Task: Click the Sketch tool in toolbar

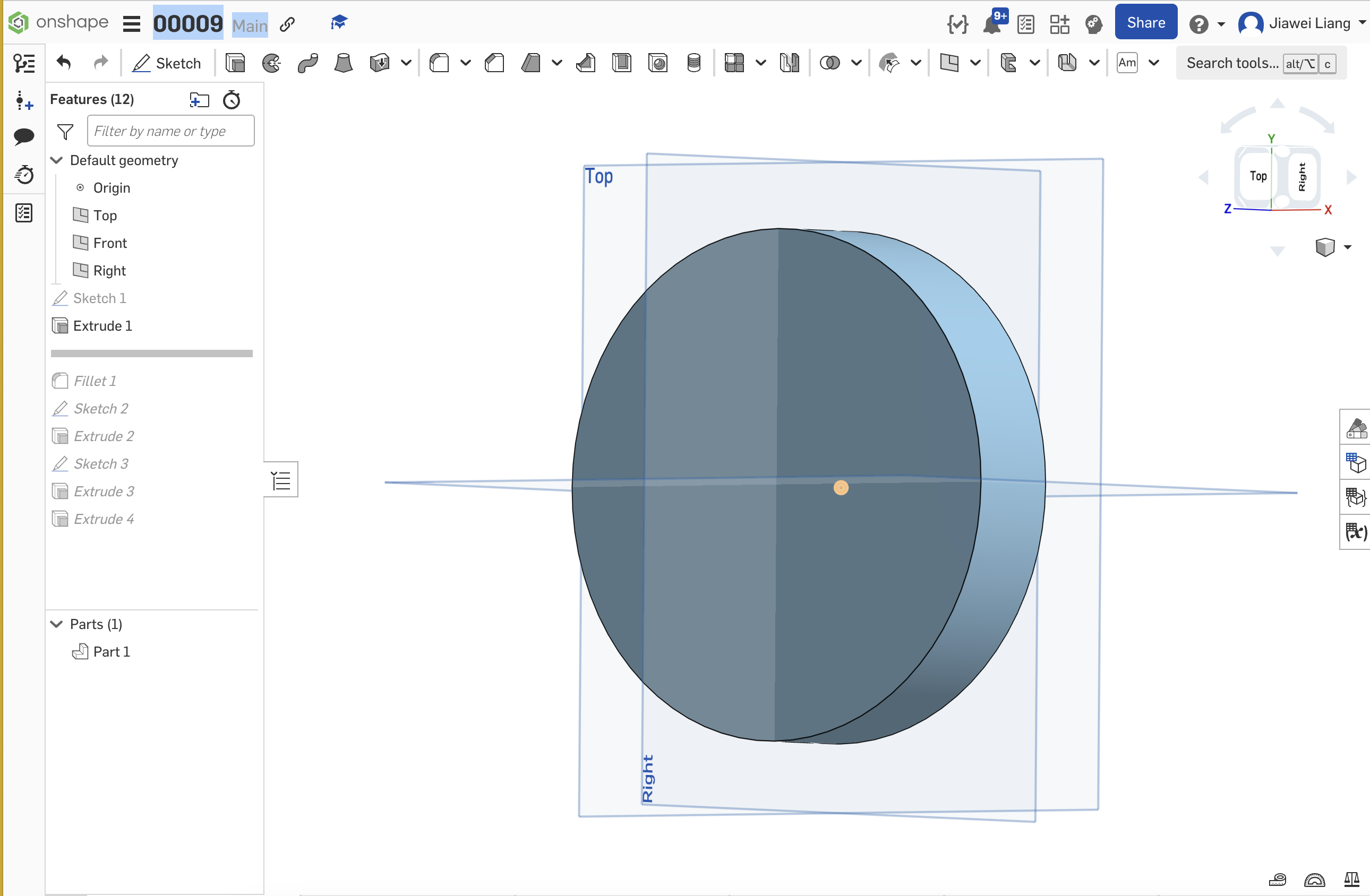Action: [x=167, y=63]
